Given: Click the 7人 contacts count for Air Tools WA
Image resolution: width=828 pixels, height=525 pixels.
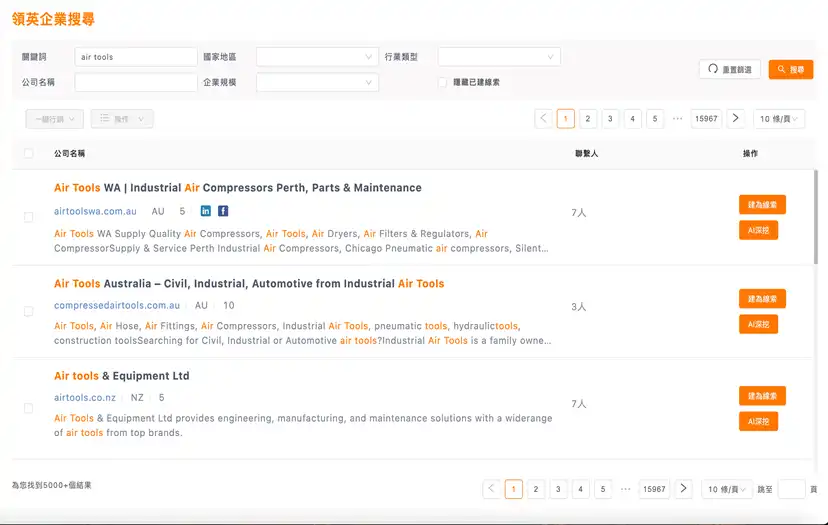Looking at the screenshot, I should [x=579, y=212].
